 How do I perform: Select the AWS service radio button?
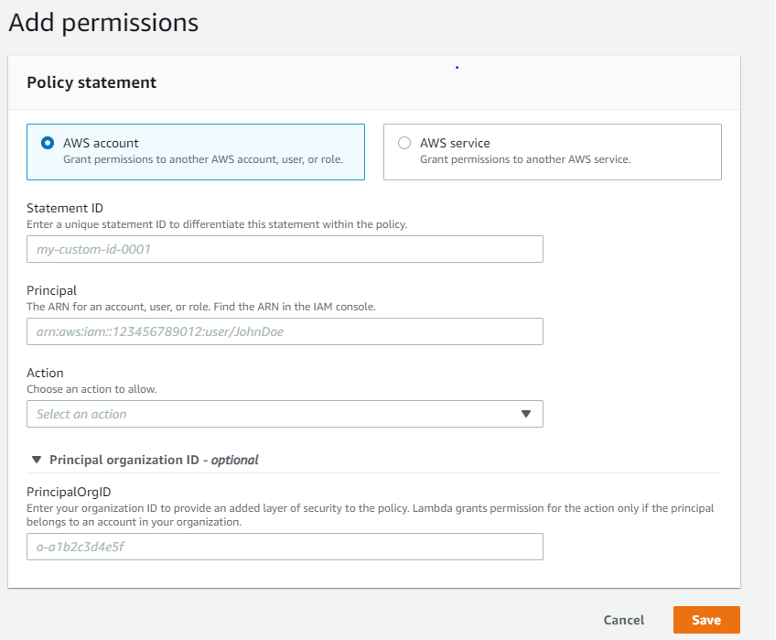pyautogui.click(x=404, y=143)
